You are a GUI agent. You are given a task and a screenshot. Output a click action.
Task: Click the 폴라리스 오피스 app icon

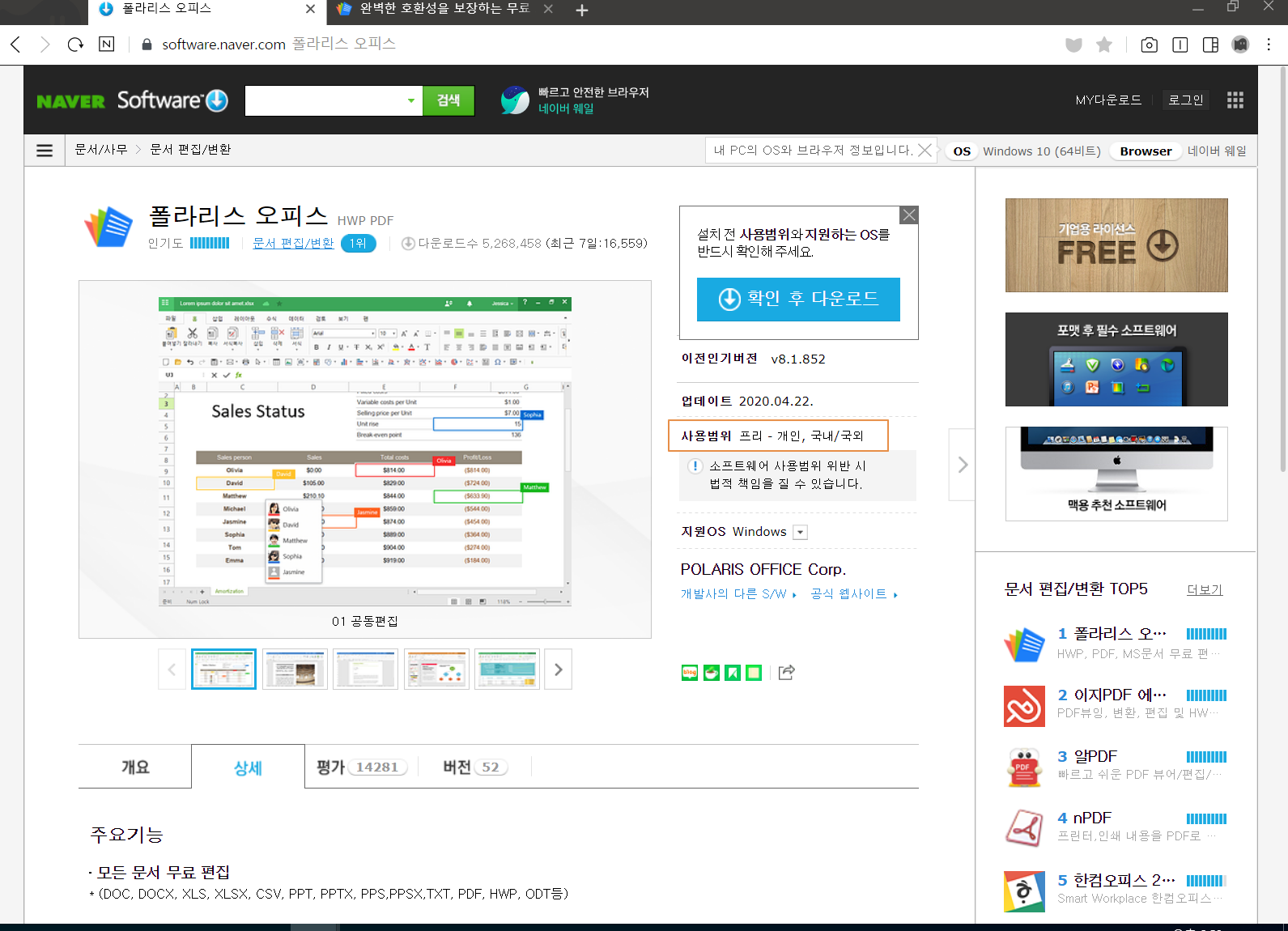tap(108, 227)
